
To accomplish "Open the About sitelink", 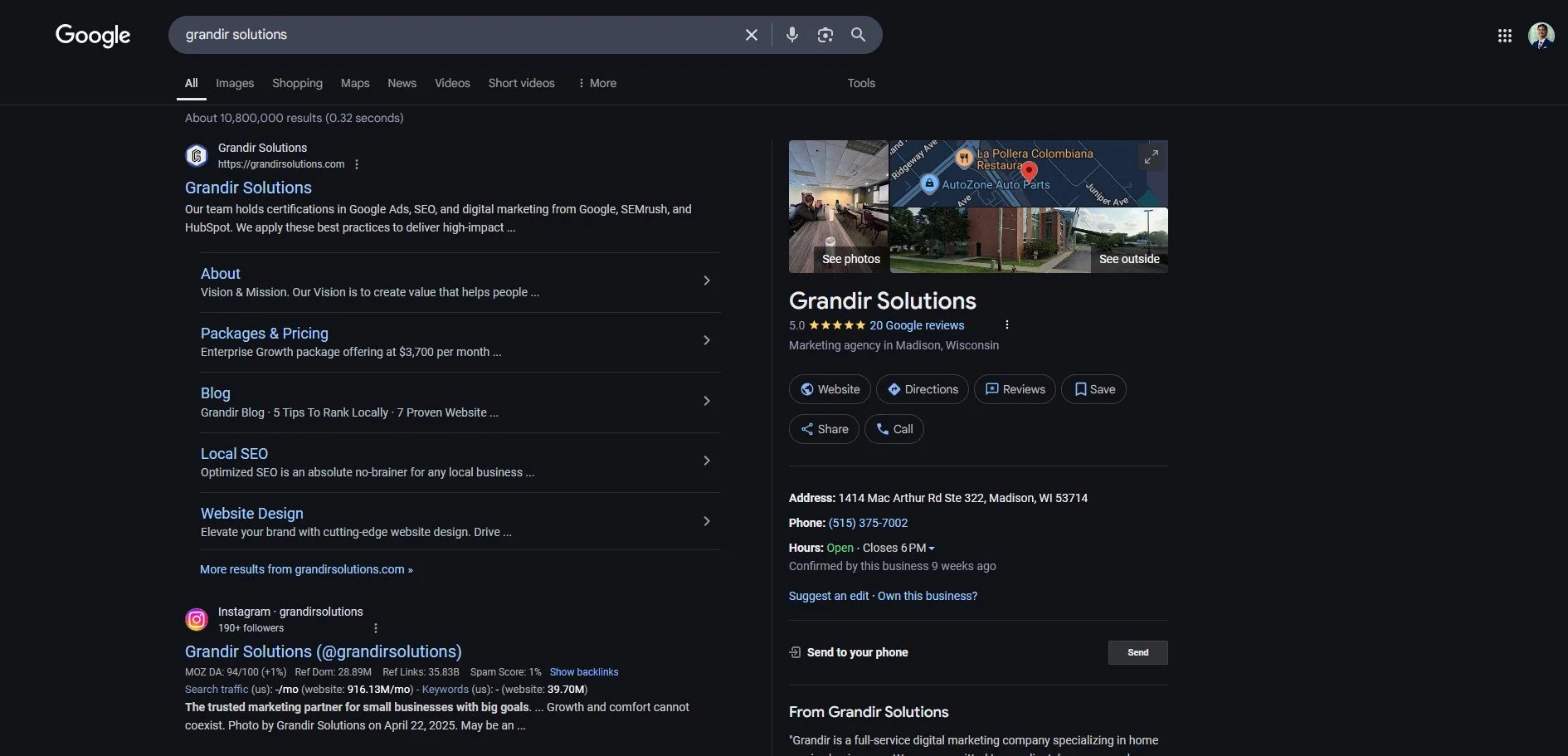I will click(x=220, y=274).
